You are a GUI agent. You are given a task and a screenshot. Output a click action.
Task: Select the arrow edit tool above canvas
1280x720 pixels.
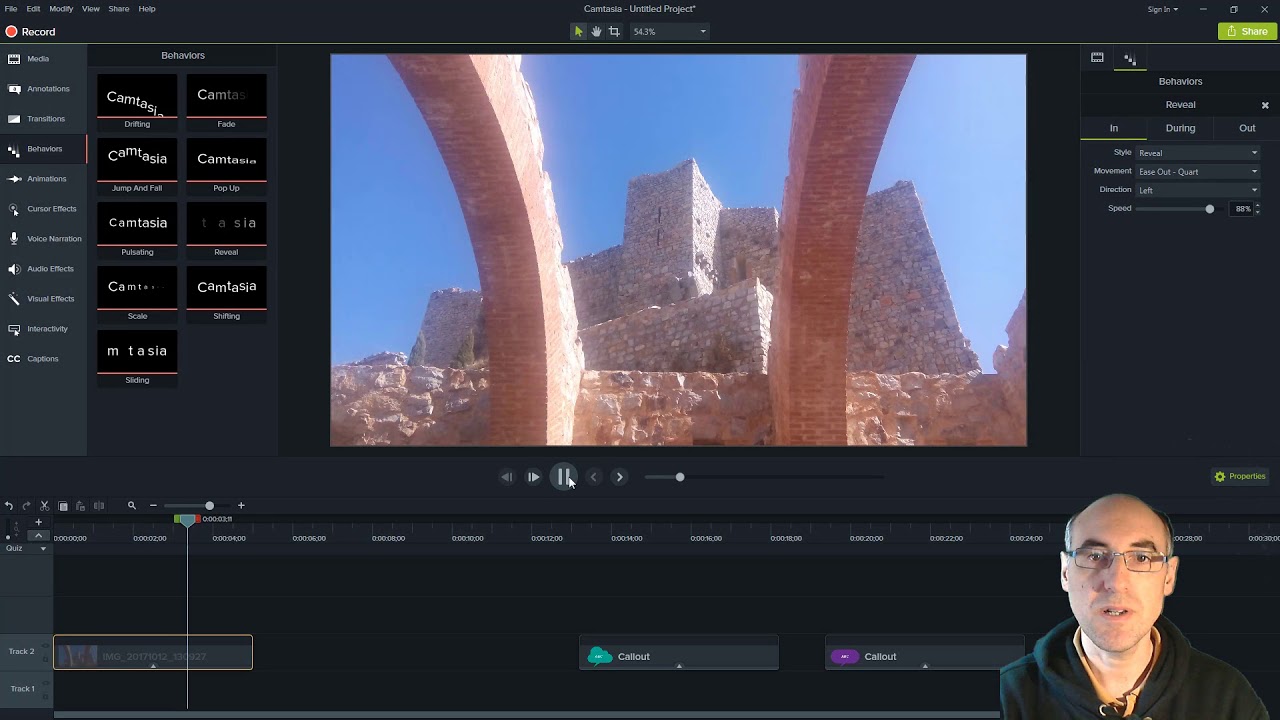(578, 31)
